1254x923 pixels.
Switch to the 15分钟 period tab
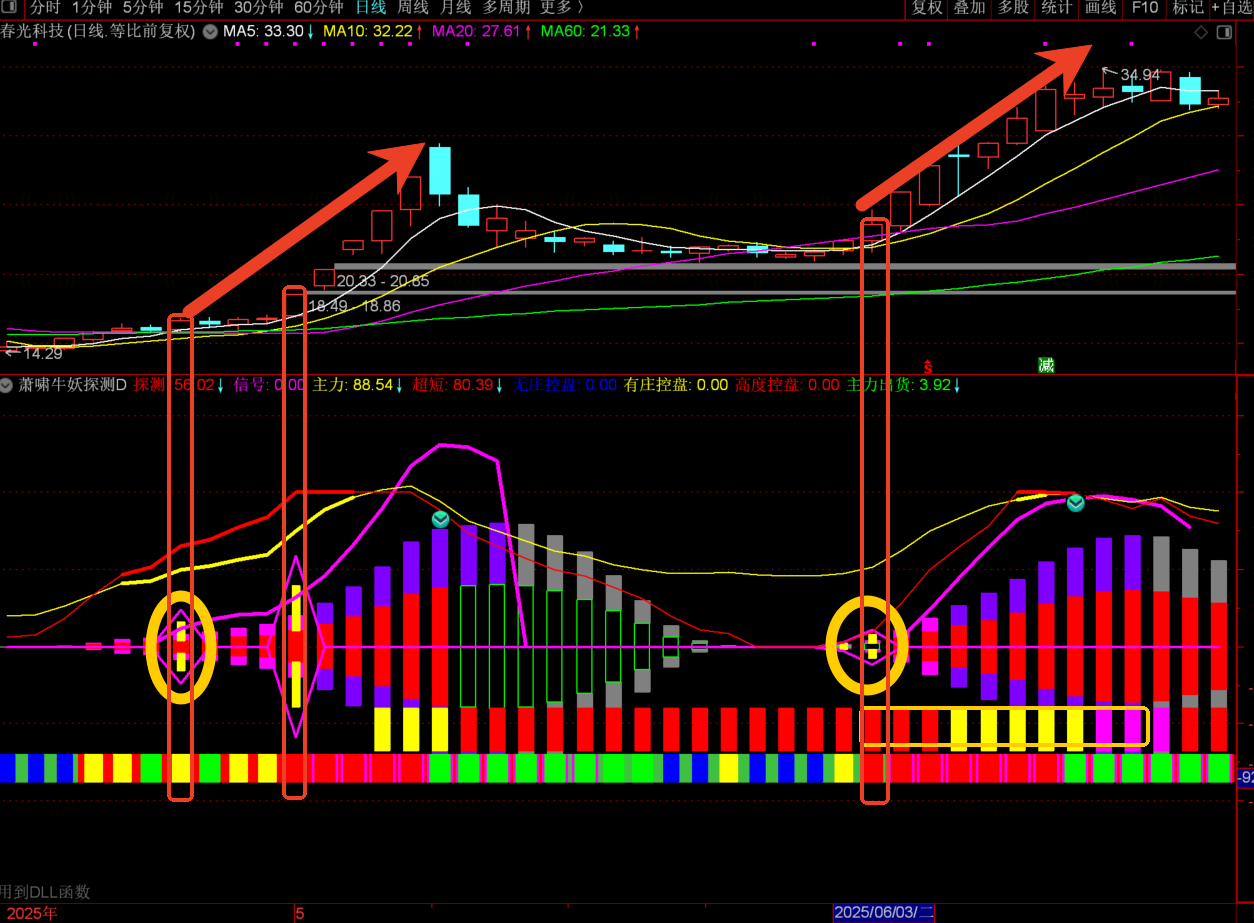(x=199, y=8)
